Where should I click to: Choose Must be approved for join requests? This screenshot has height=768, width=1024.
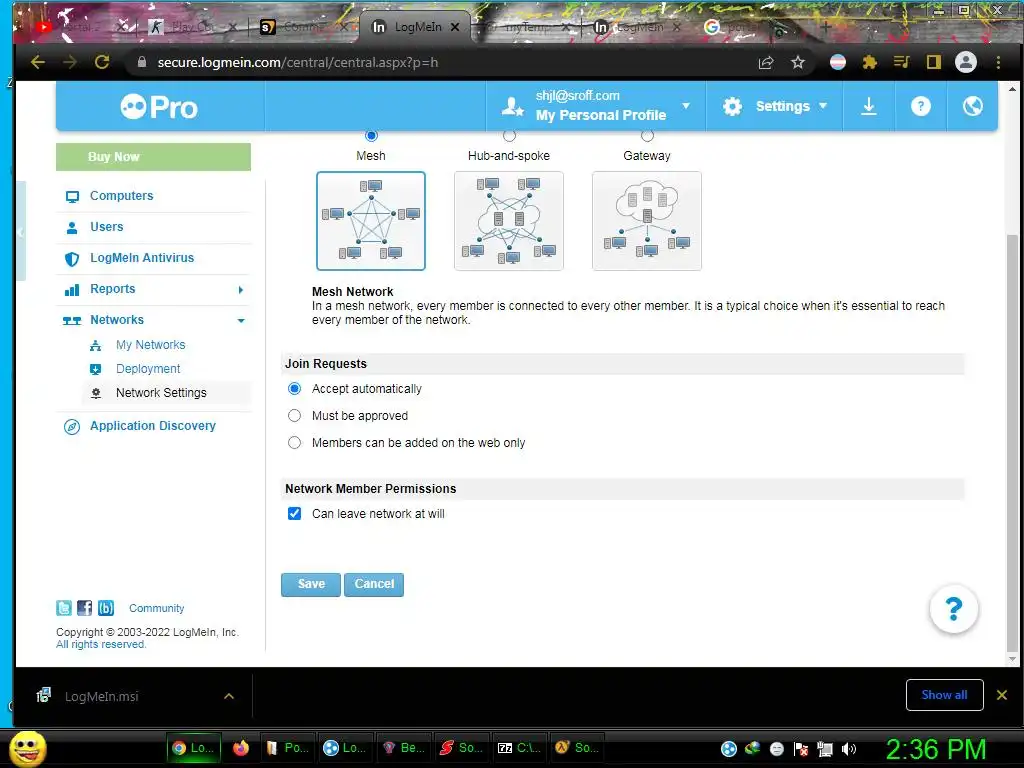pos(295,415)
